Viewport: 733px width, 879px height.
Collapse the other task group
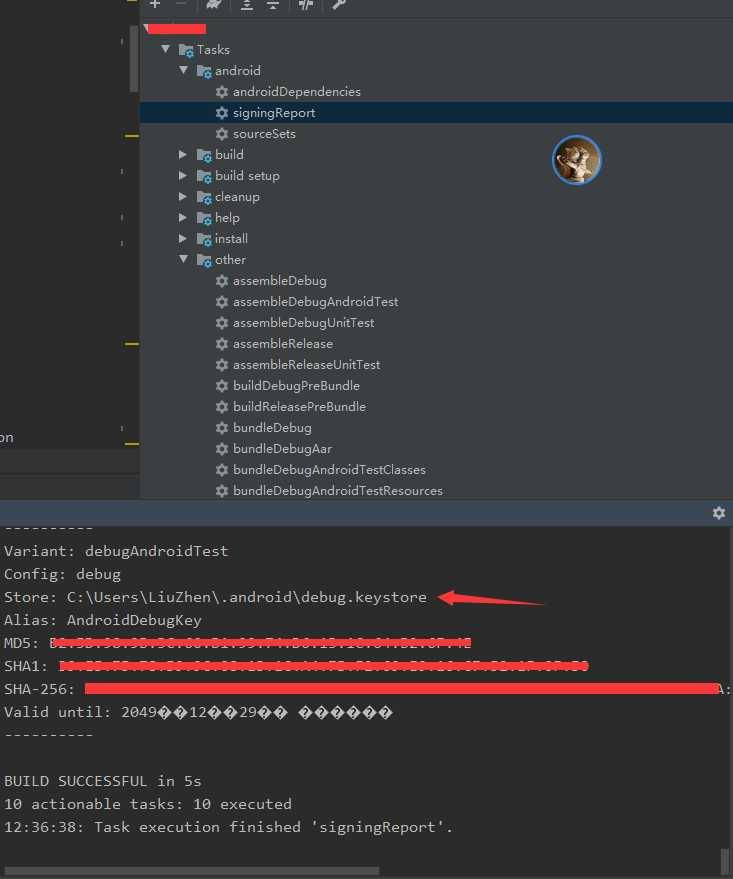pos(183,259)
